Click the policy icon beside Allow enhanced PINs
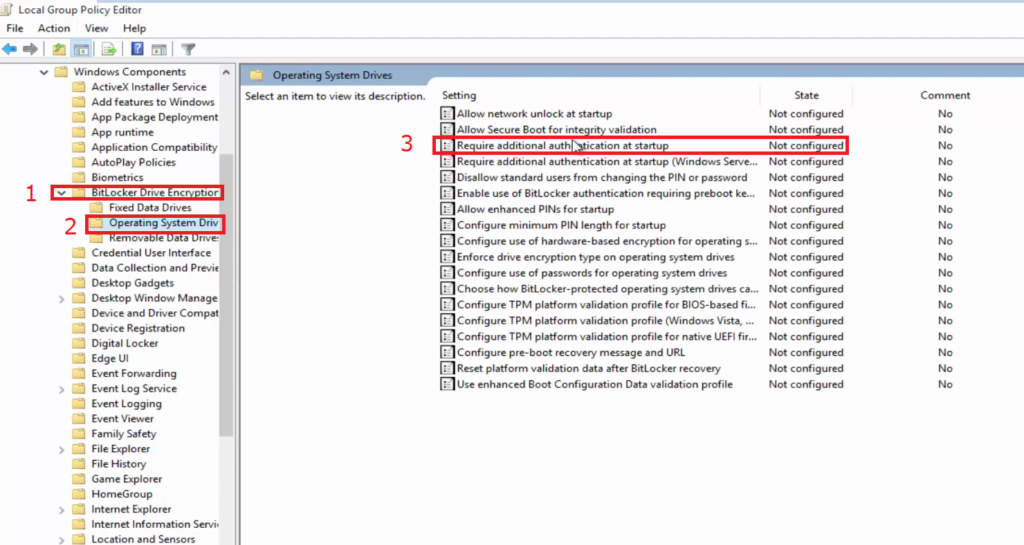1024x545 pixels. [447, 209]
